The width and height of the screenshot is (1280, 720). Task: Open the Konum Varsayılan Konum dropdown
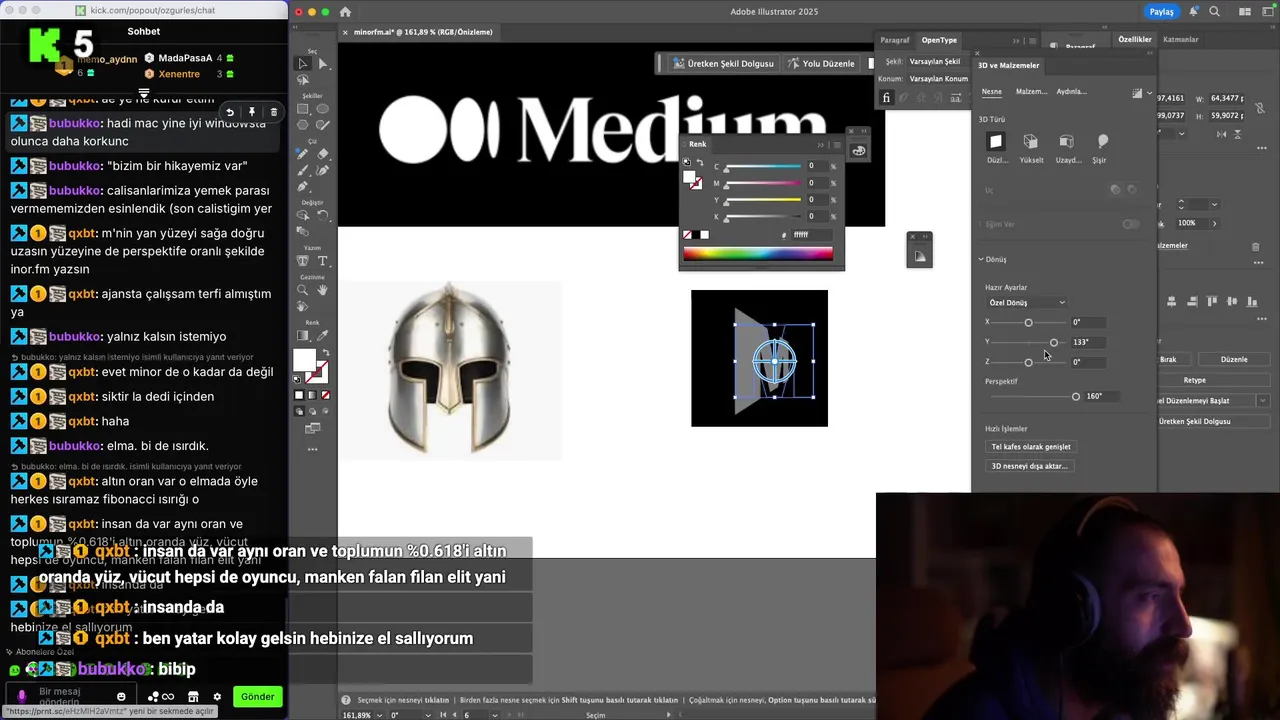[x=938, y=78]
